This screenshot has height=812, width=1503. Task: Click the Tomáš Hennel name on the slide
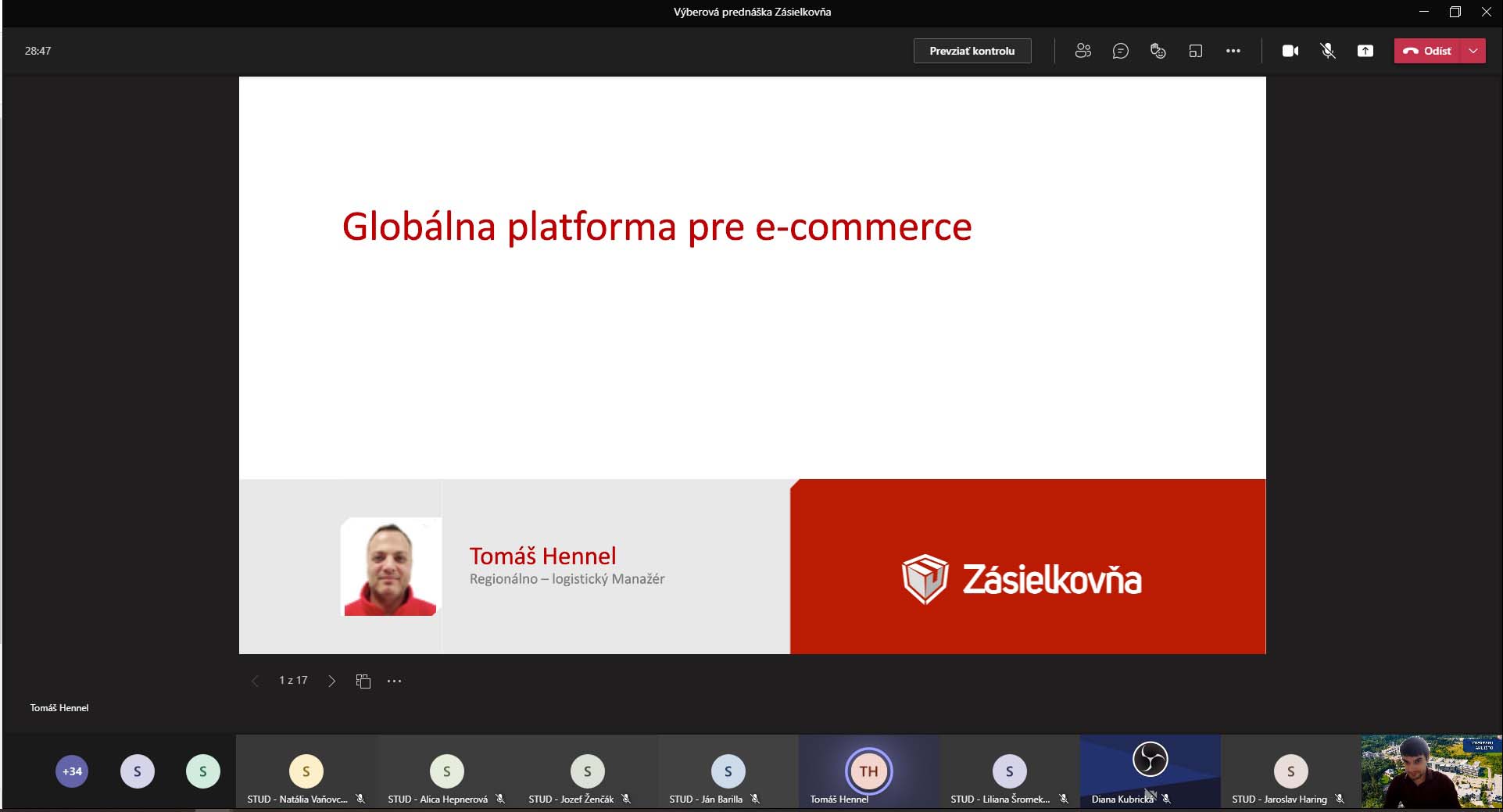coord(542,556)
